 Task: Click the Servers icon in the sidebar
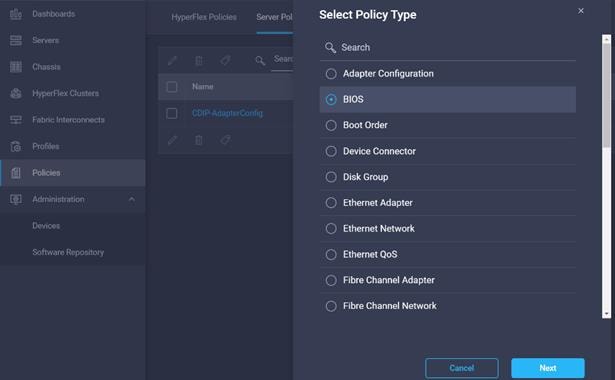coord(16,40)
